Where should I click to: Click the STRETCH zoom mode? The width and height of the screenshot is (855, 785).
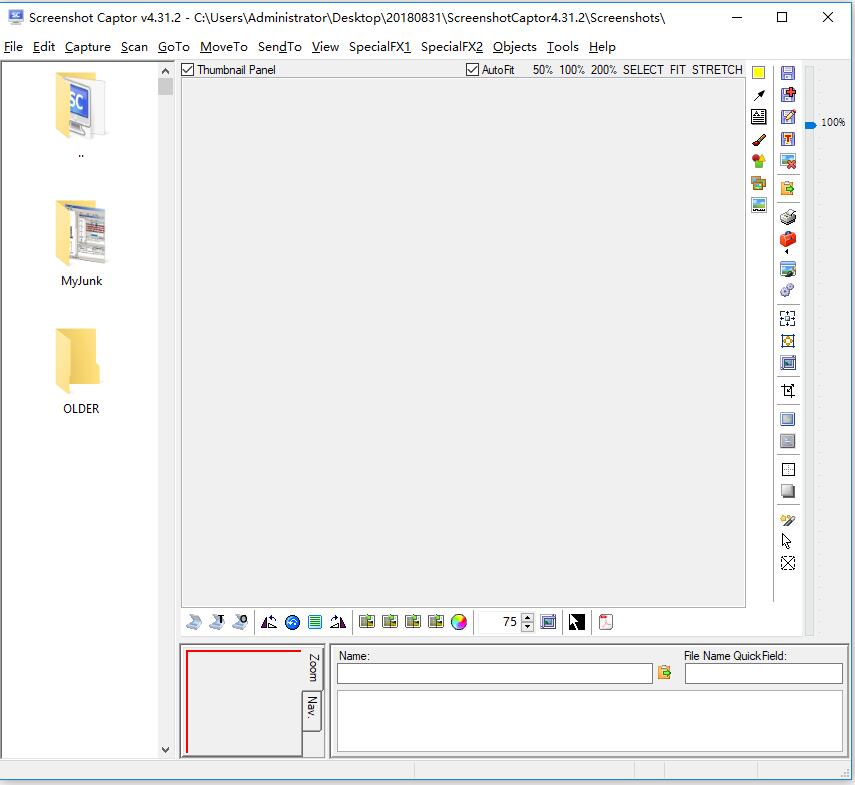(x=717, y=70)
